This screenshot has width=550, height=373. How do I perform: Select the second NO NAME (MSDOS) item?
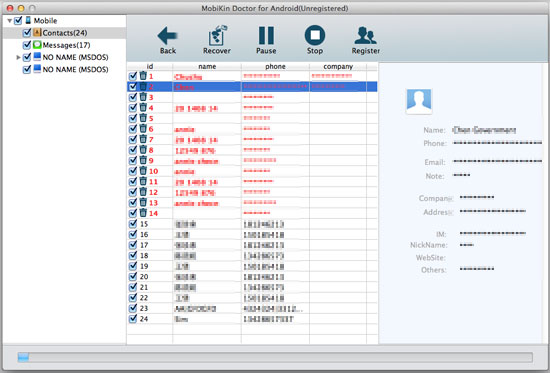point(75,69)
